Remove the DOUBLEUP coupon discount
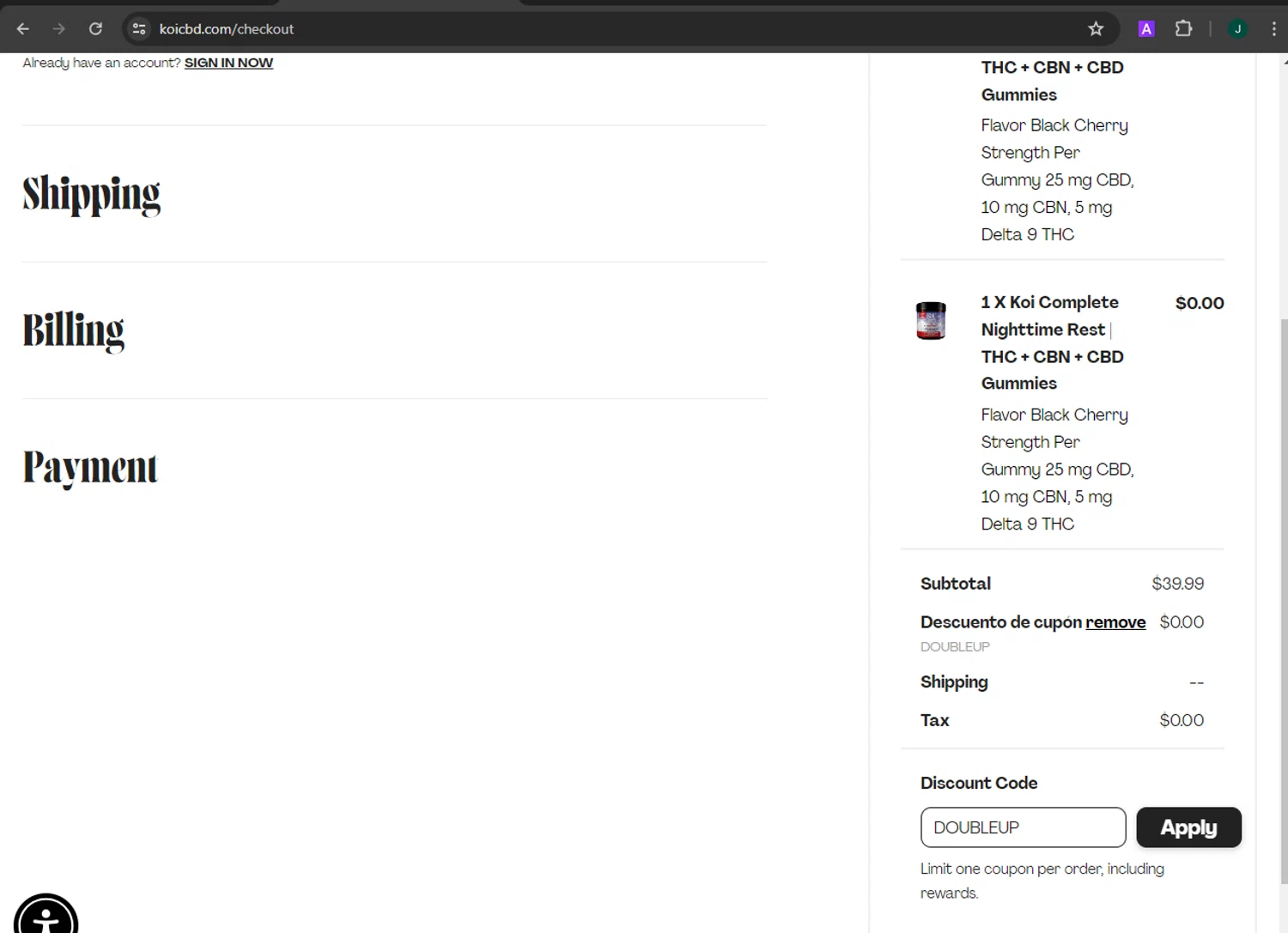This screenshot has width=1288, height=933. click(x=1115, y=622)
